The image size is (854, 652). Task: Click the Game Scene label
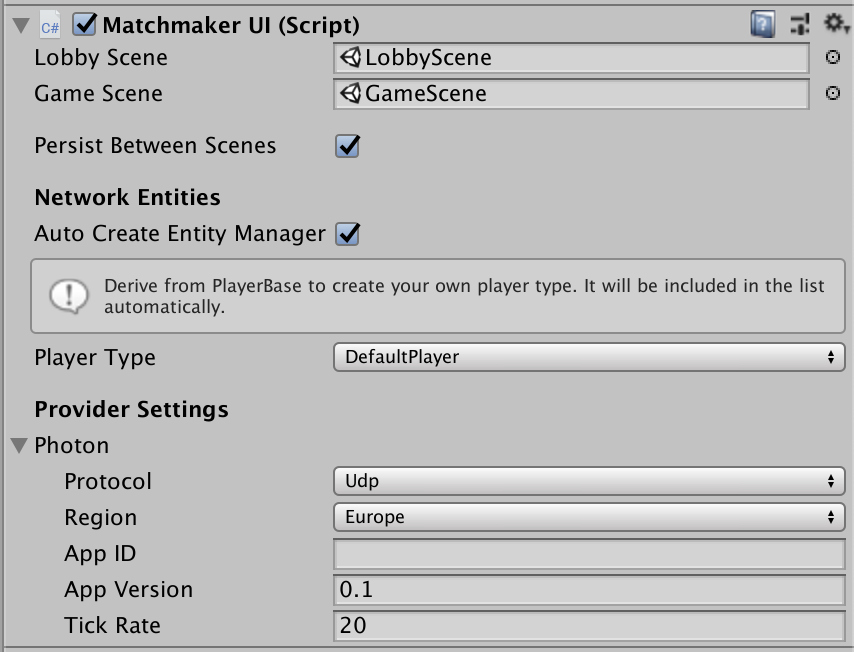pyautogui.click(x=99, y=94)
